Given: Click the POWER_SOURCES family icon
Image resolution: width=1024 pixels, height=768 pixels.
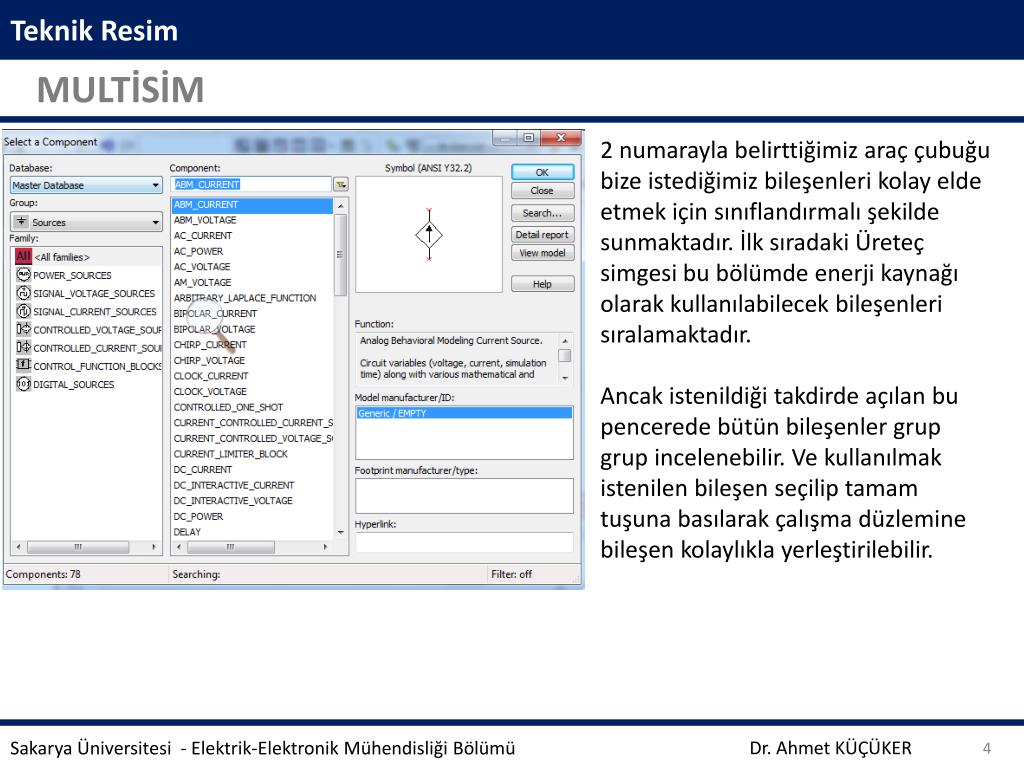Looking at the screenshot, I should coord(24,275).
